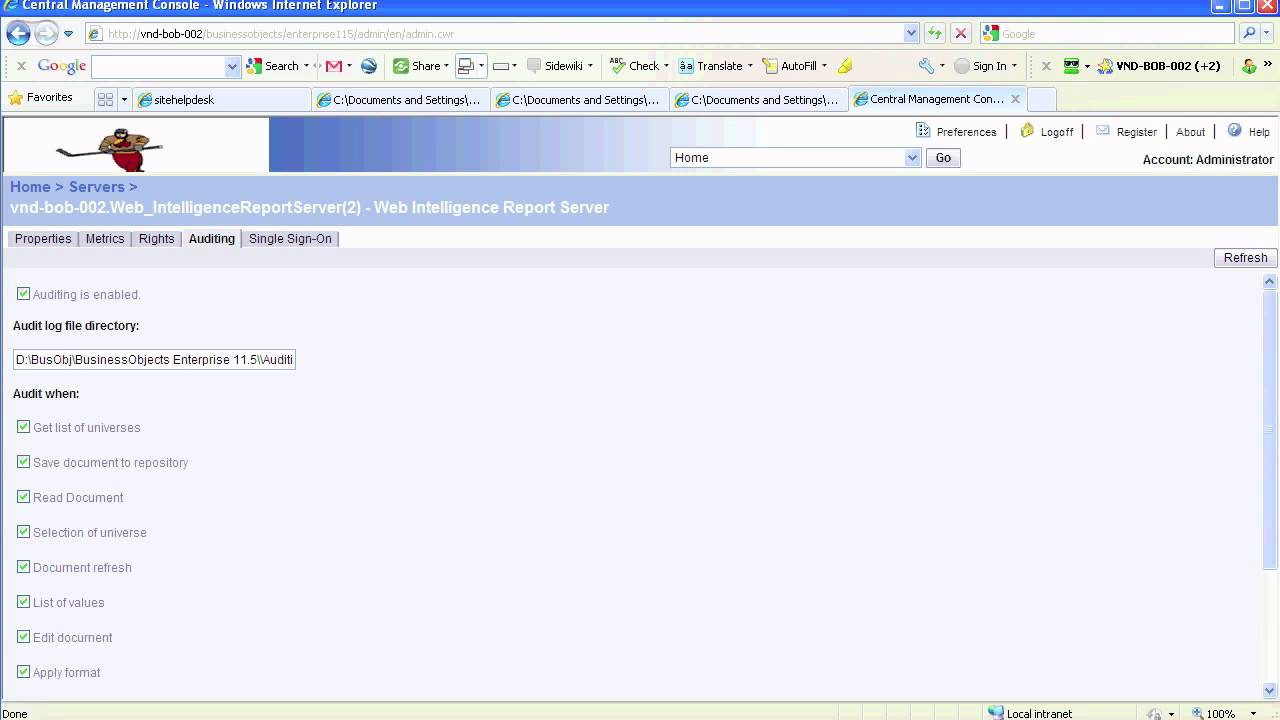Image resolution: width=1280 pixels, height=720 pixels.
Task: Toggle 'Selection of universe' checkbox
Action: pos(23,532)
